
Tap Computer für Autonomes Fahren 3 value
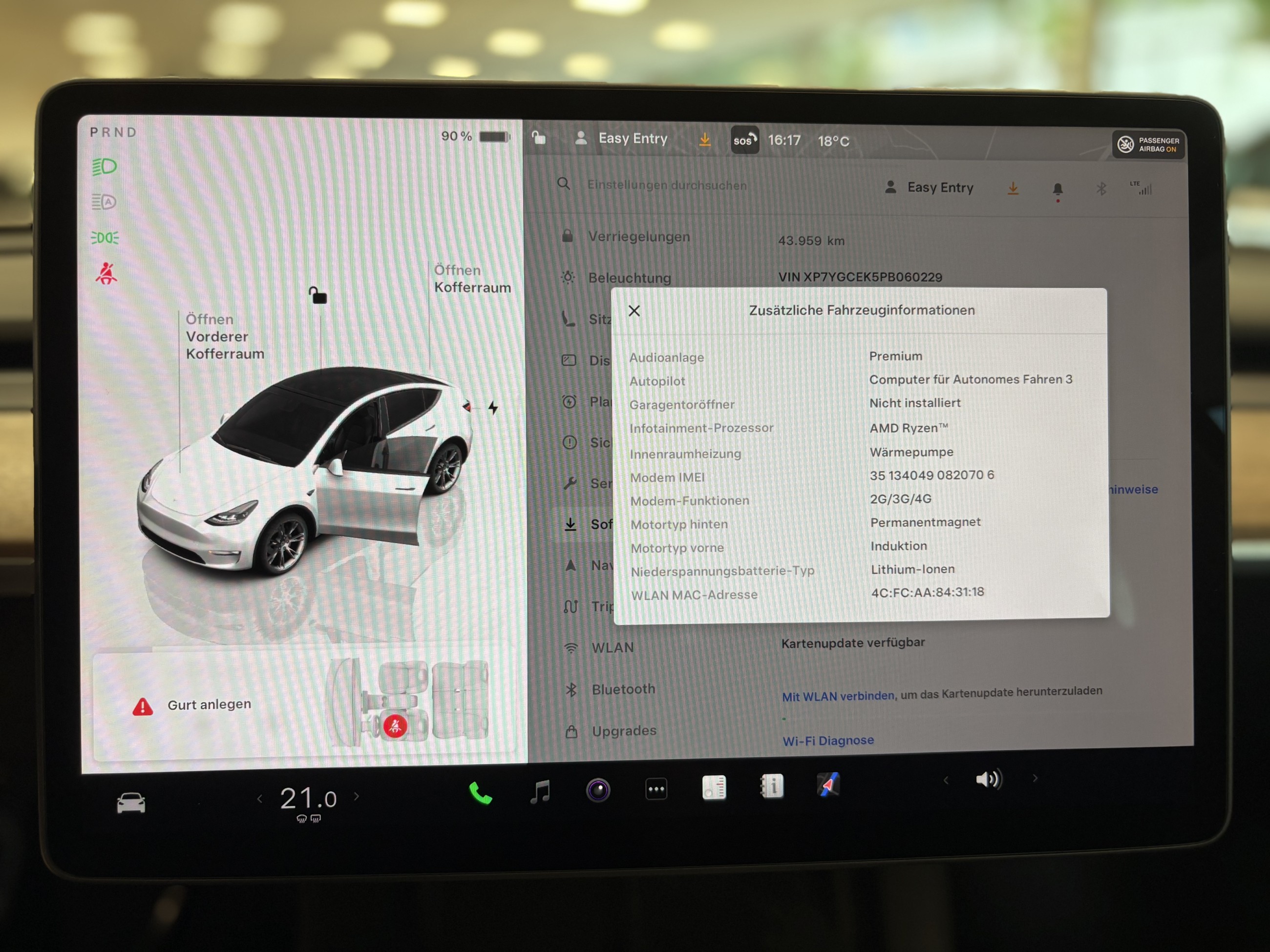pos(970,379)
